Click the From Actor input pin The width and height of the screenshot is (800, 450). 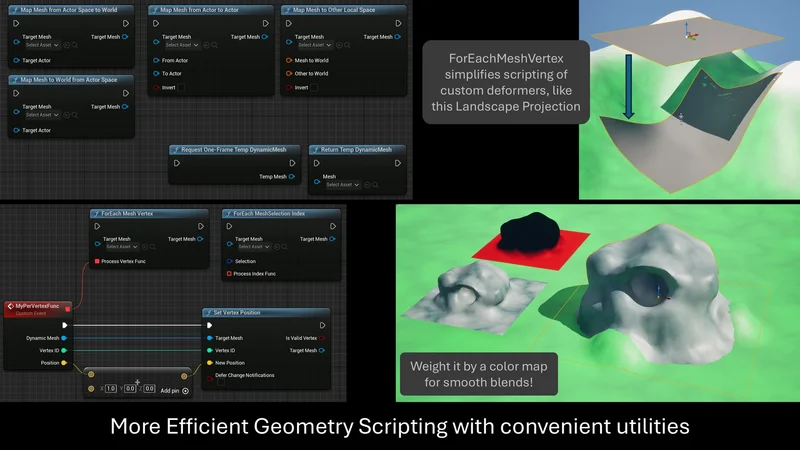[x=156, y=60]
